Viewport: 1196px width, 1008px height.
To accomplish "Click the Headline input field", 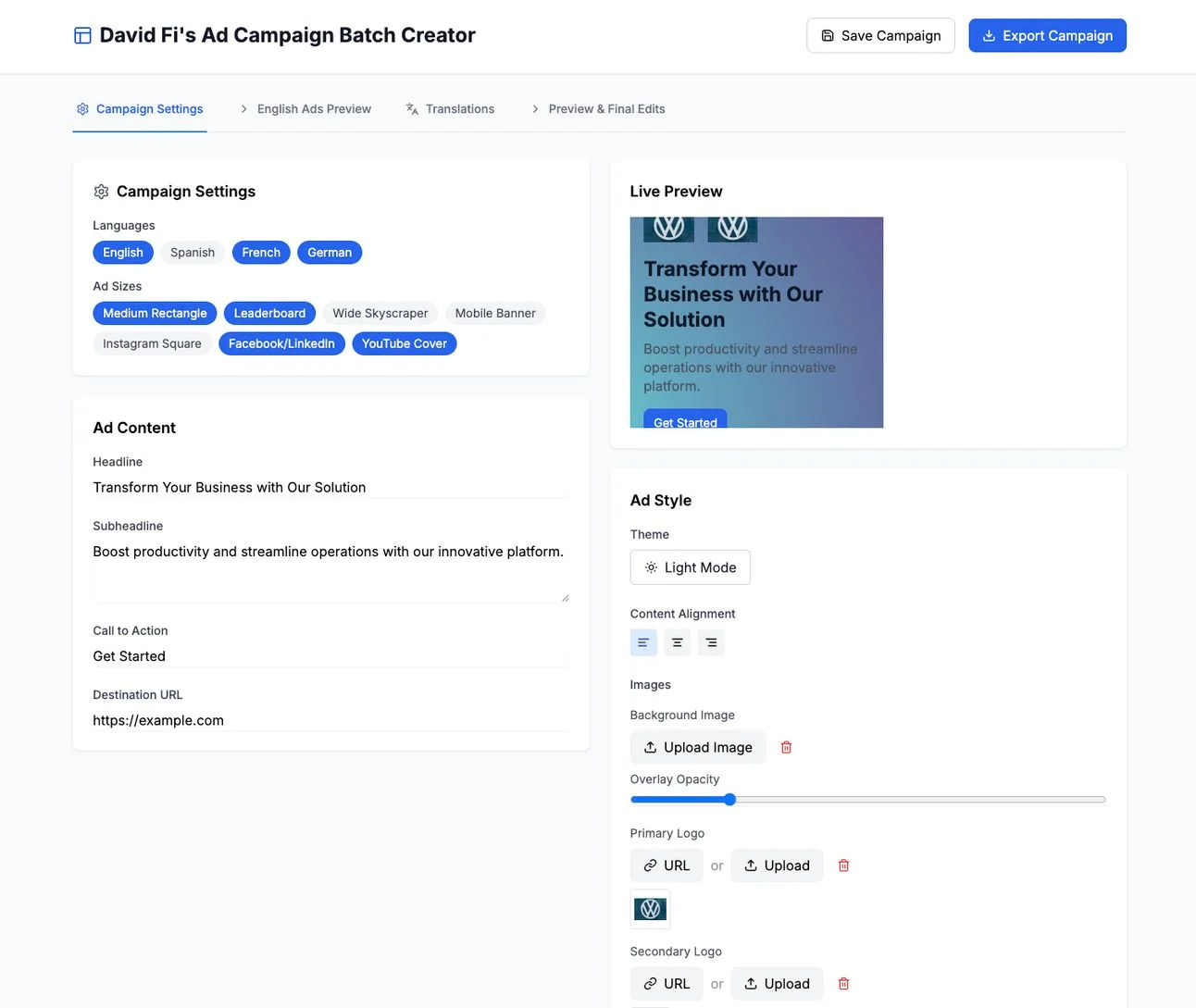I will 330,488.
